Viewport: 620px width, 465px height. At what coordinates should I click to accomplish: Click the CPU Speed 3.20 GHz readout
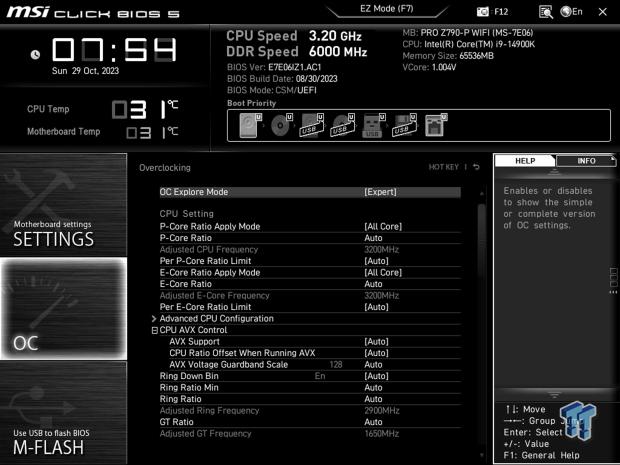294,36
